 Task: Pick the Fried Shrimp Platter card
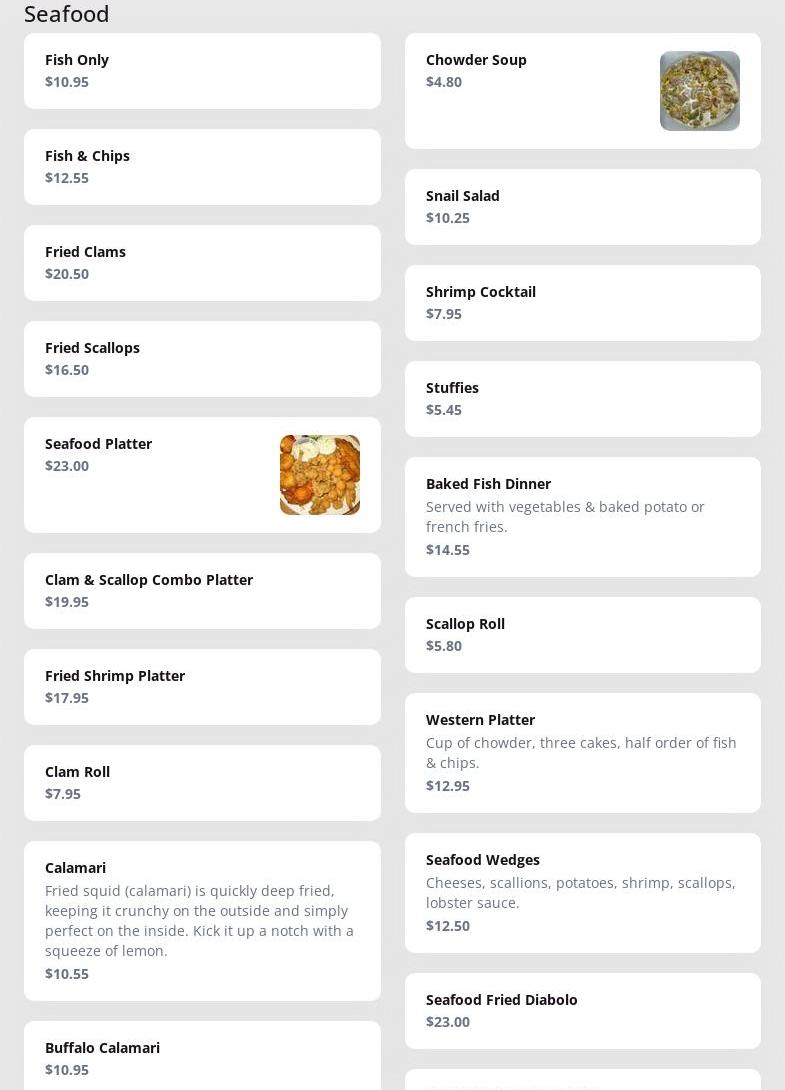coord(202,687)
